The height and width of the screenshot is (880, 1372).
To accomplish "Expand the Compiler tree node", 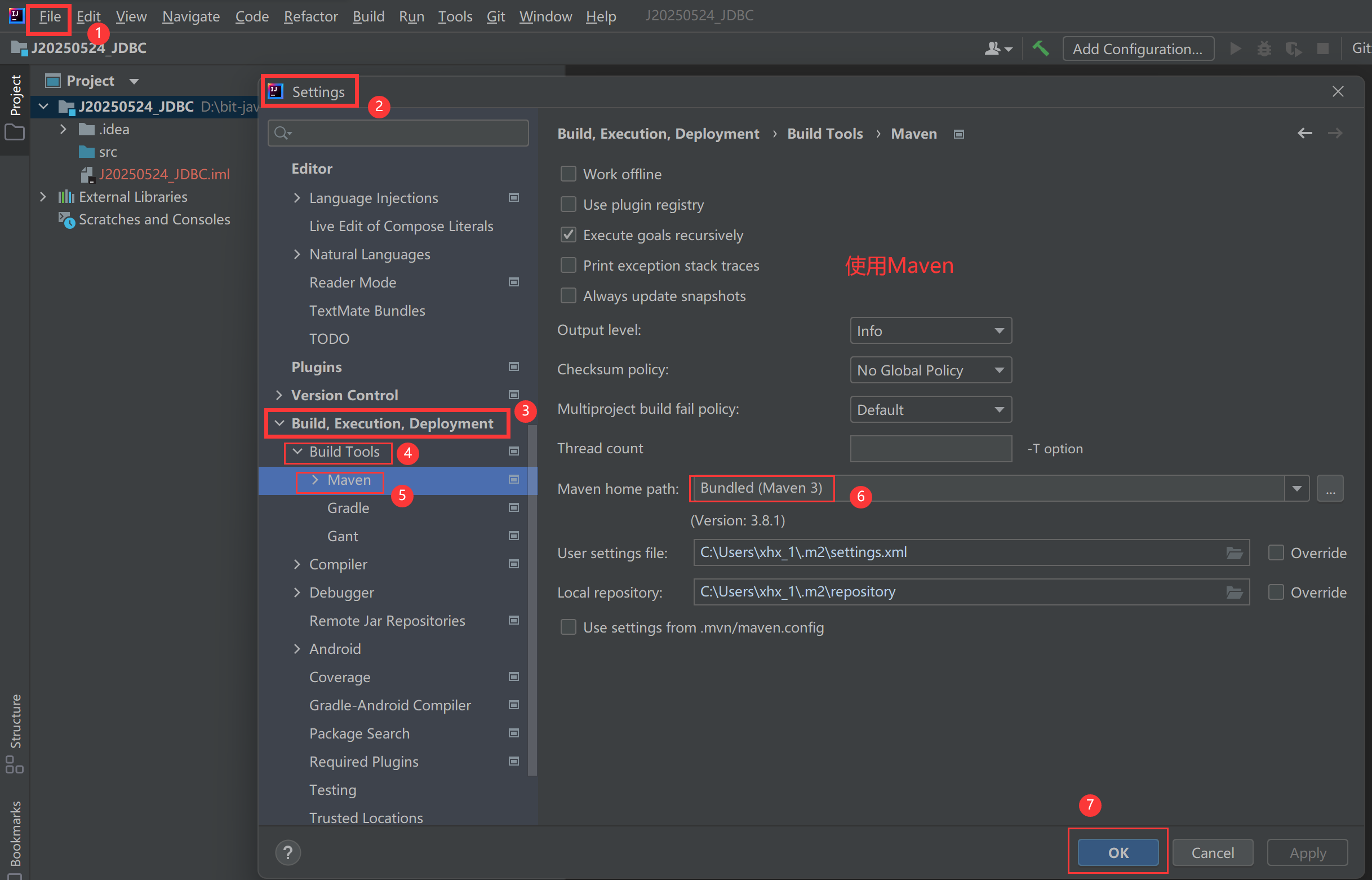I will (297, 564).
